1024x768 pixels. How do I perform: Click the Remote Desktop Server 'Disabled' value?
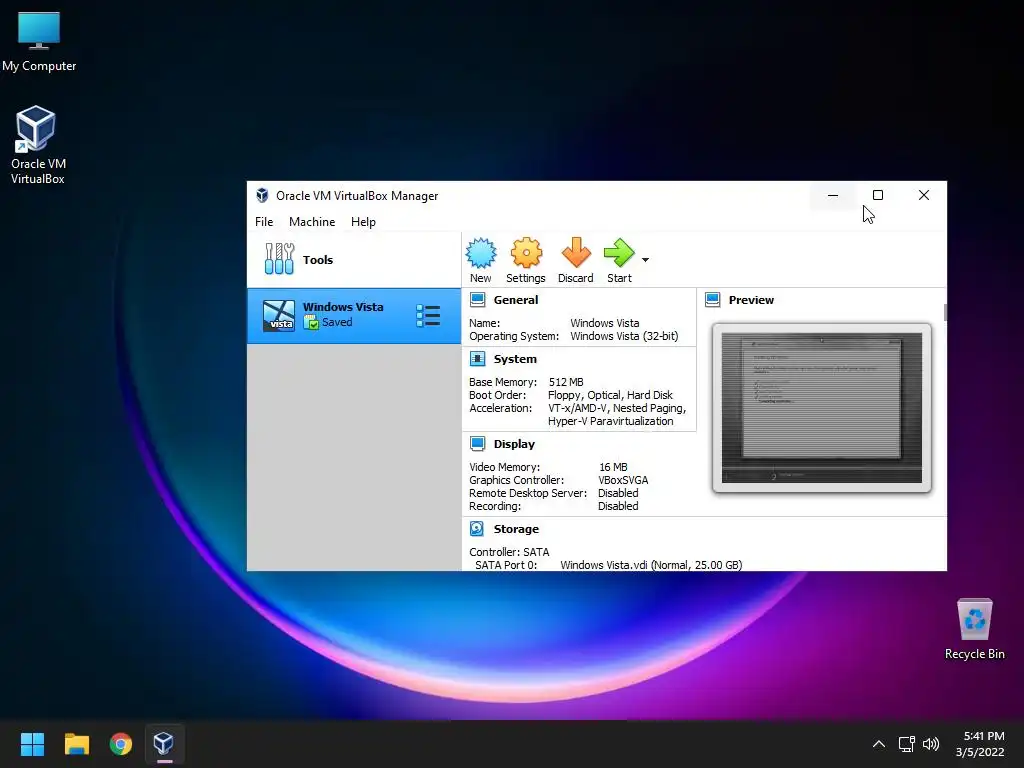tap(618, 493)
